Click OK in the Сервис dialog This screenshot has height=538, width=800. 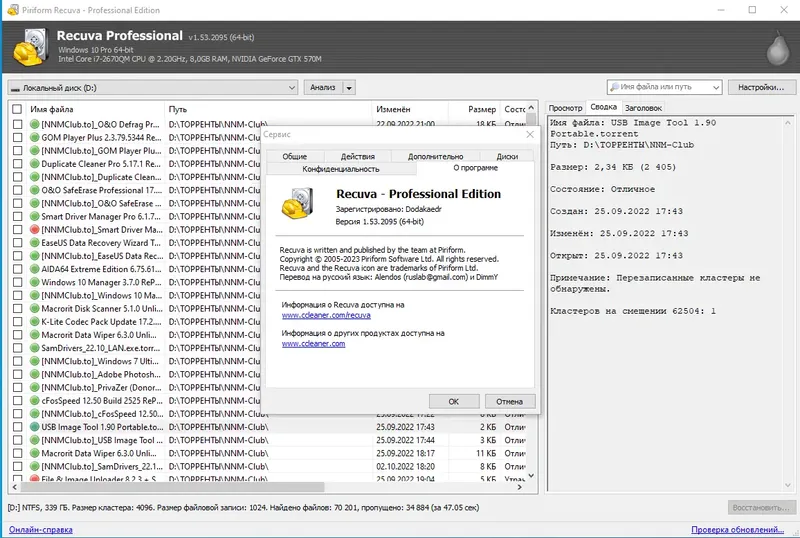click(454, 401)
